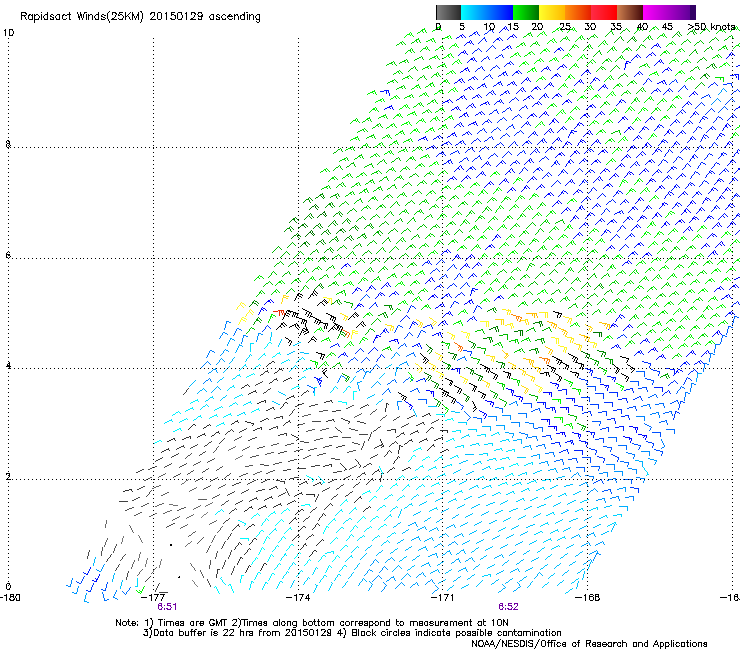Click the purple '6:52' time label

tap(508, 607)
